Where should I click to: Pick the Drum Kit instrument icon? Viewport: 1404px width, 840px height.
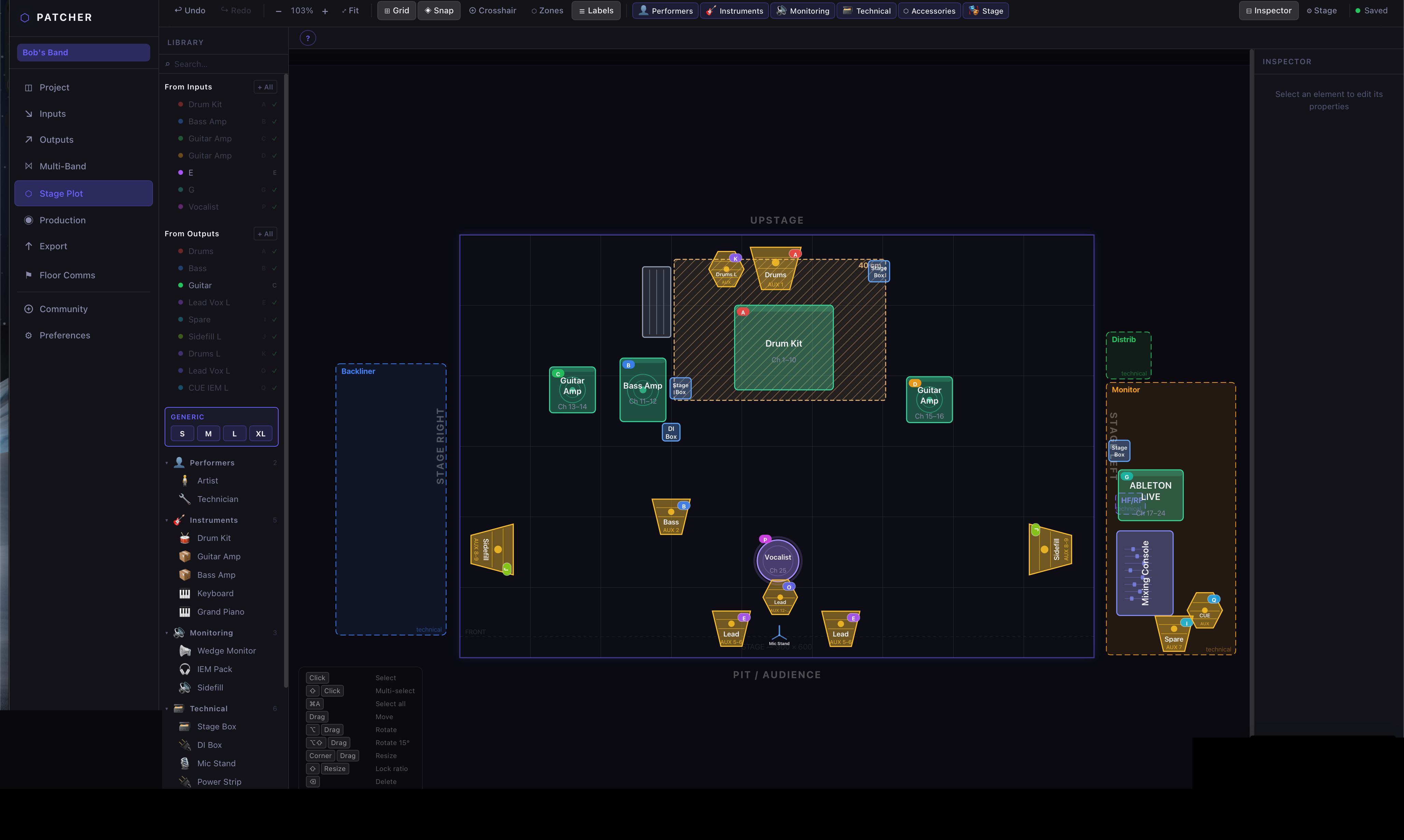click(184, 538)
